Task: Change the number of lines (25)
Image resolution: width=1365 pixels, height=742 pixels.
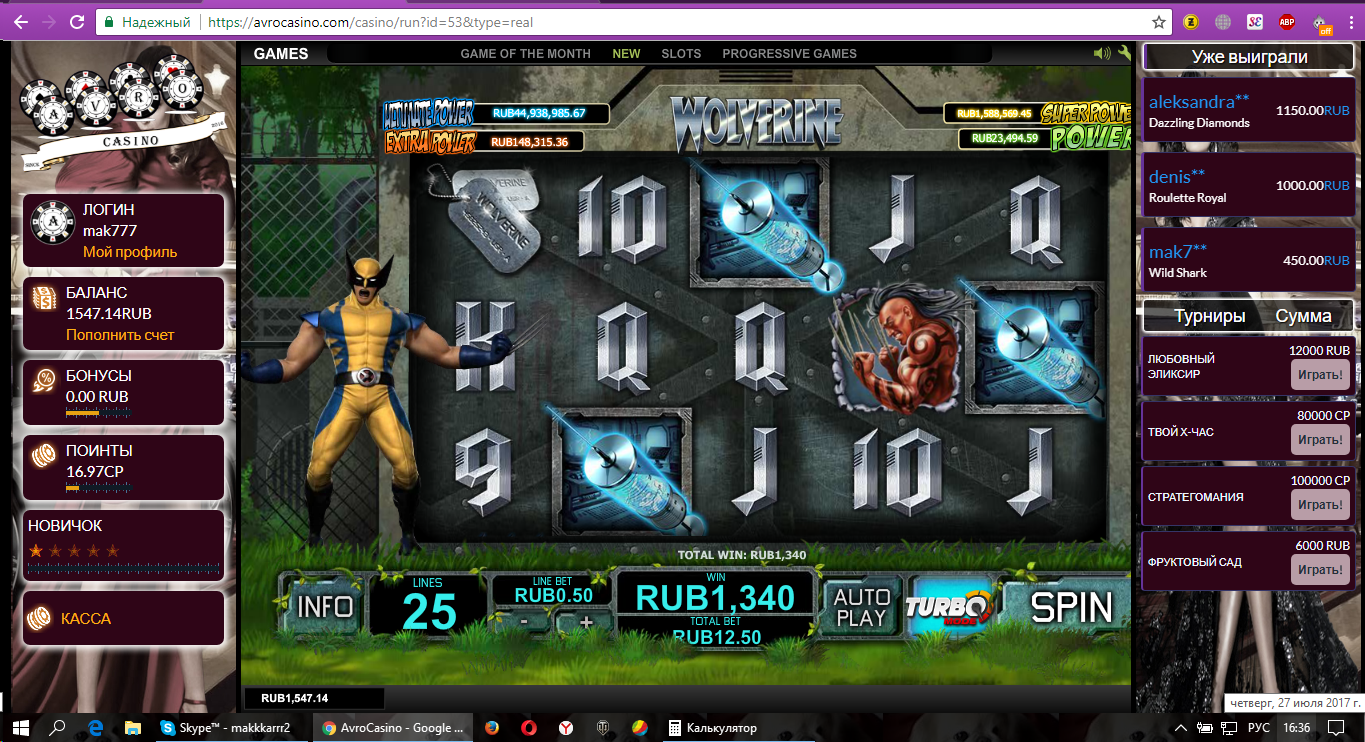Action: pos(428,606)
